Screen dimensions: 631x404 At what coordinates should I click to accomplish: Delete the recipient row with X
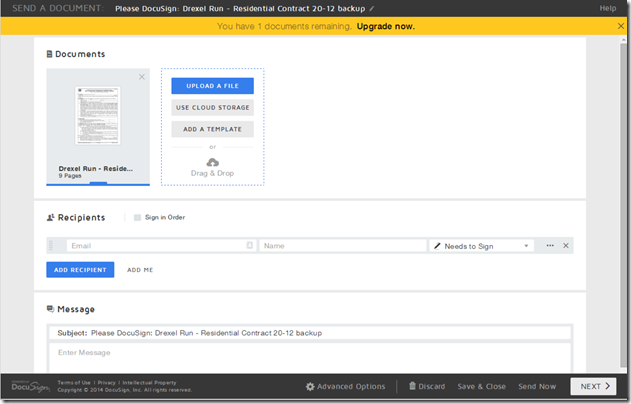click(x=566, y=245)
